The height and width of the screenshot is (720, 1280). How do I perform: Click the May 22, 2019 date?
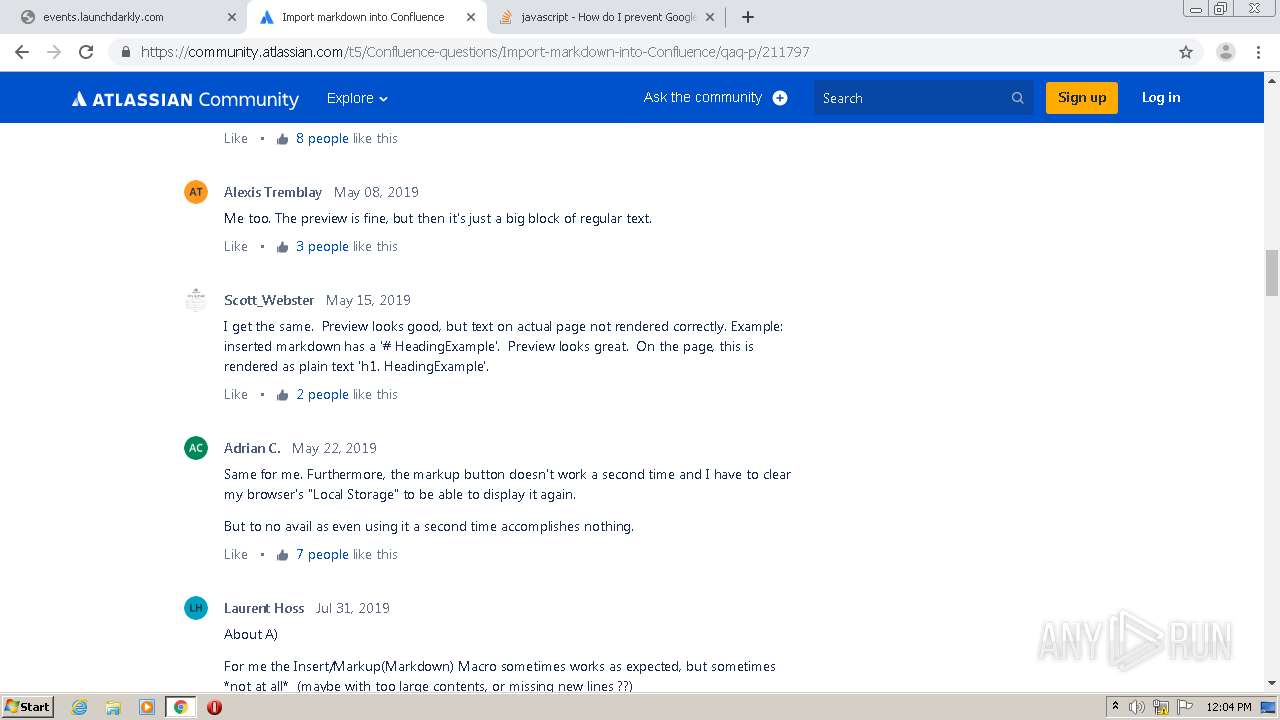coord(334,448)
